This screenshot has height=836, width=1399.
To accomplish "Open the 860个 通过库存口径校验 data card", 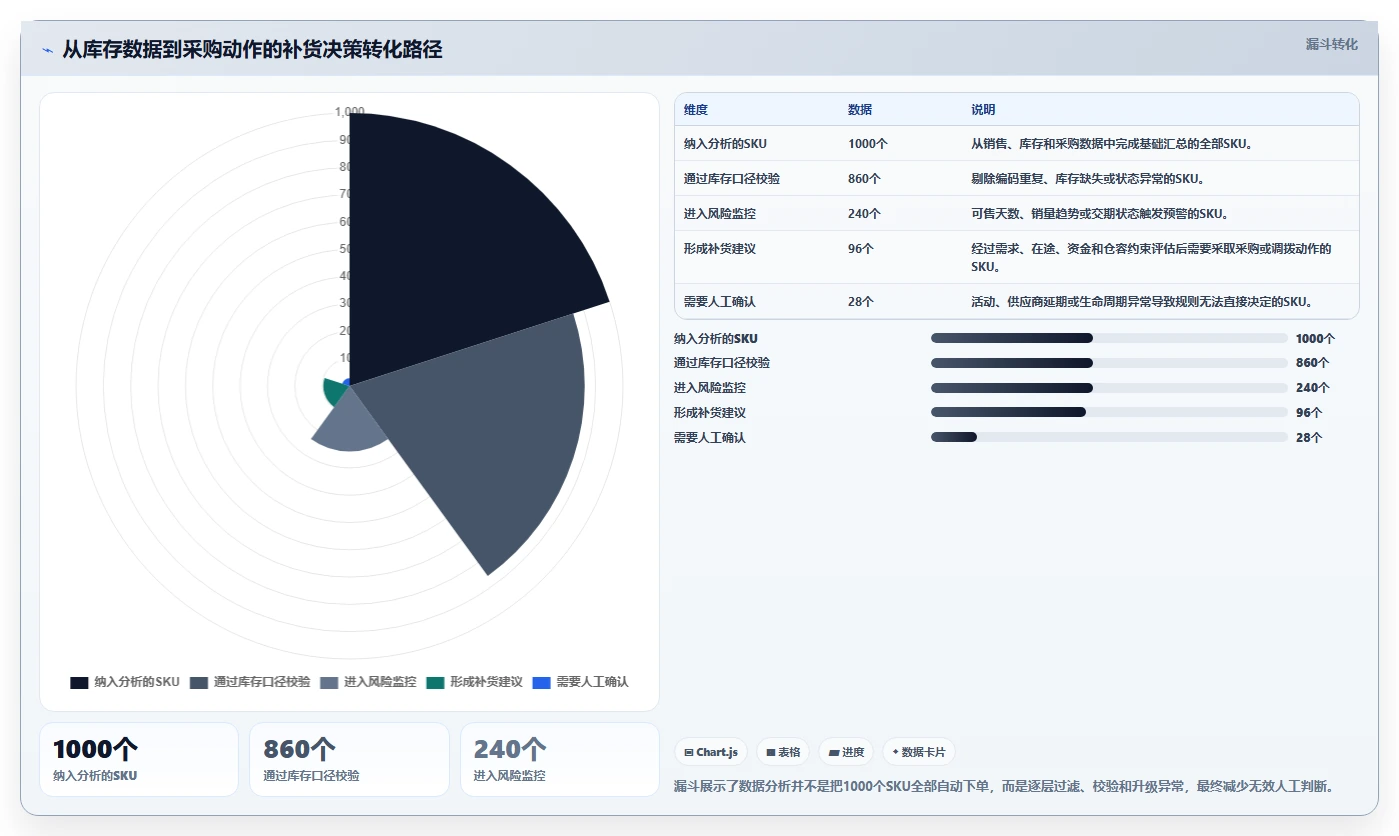I will point(349,760).
